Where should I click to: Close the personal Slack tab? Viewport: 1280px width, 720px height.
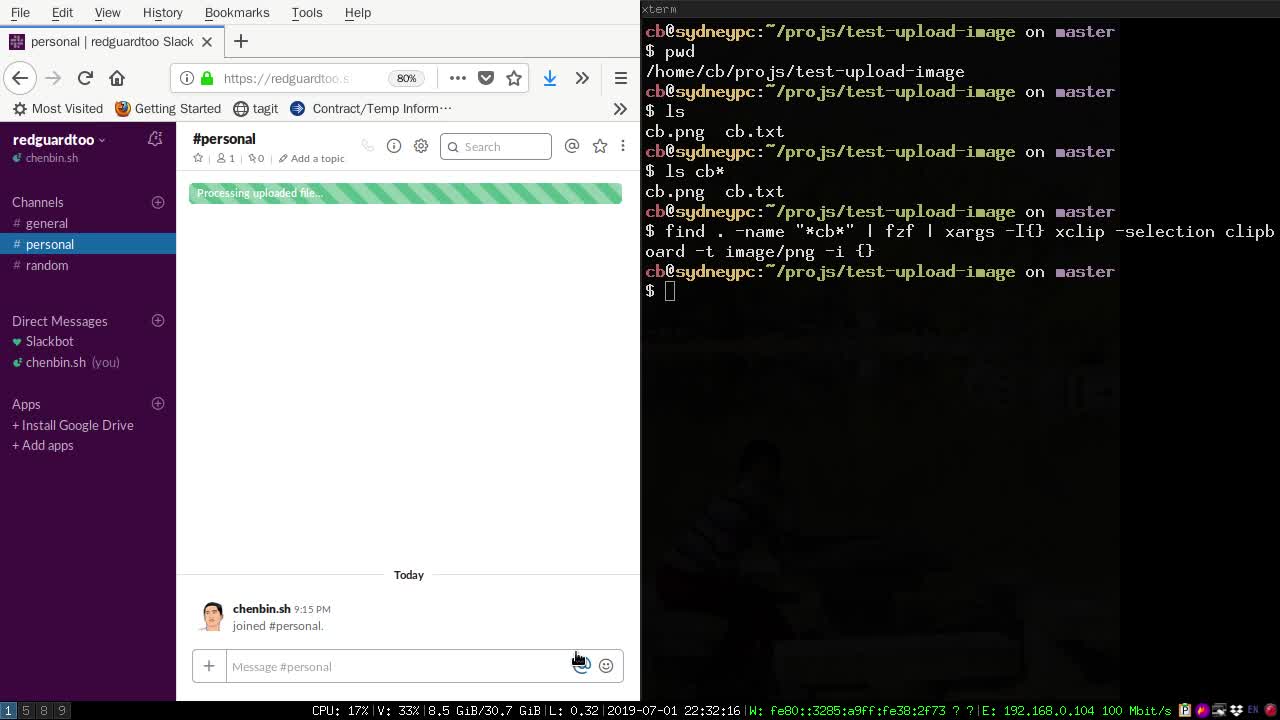point(207,41)
